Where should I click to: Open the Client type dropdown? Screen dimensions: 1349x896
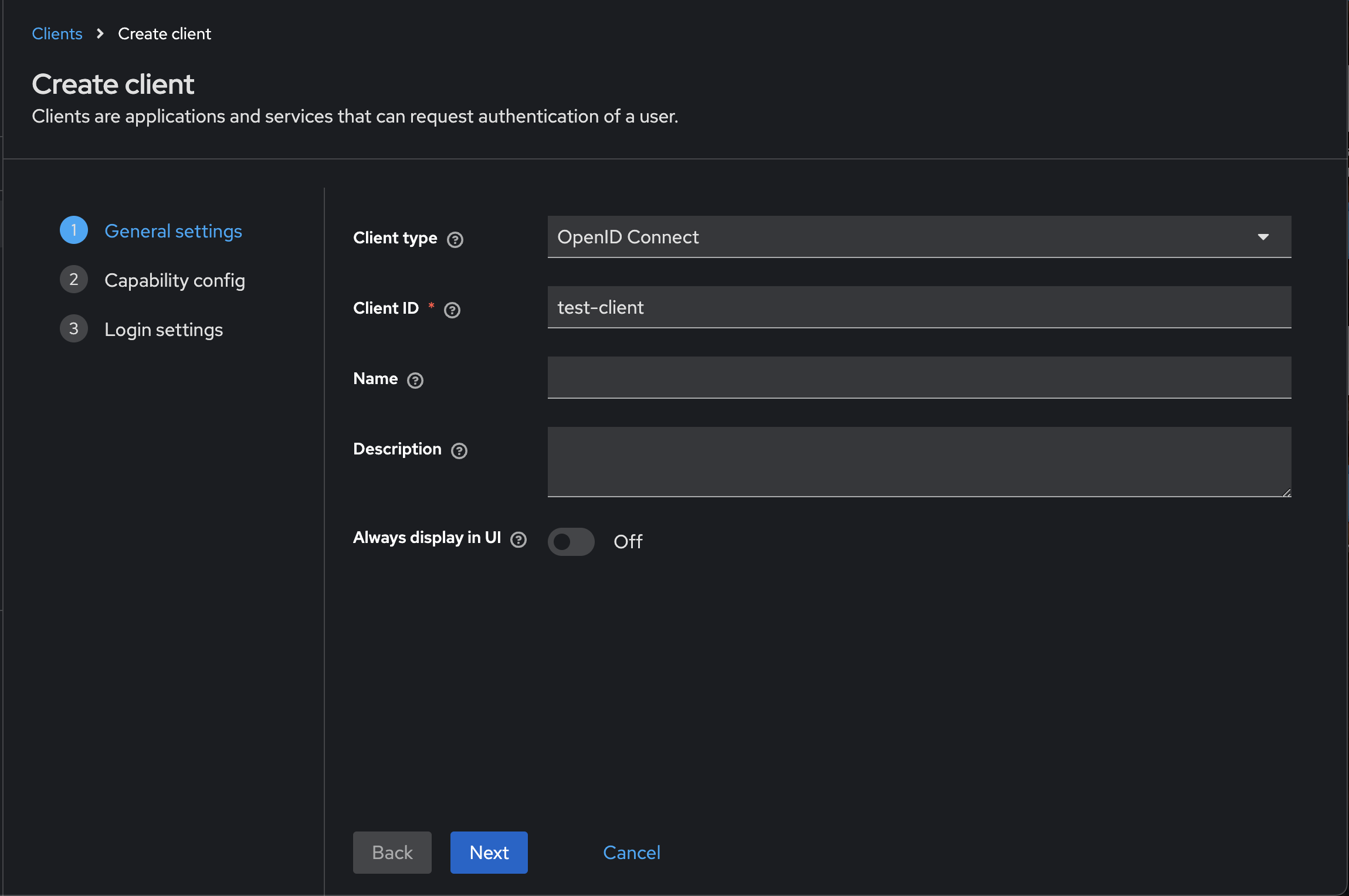click(920, 237)
